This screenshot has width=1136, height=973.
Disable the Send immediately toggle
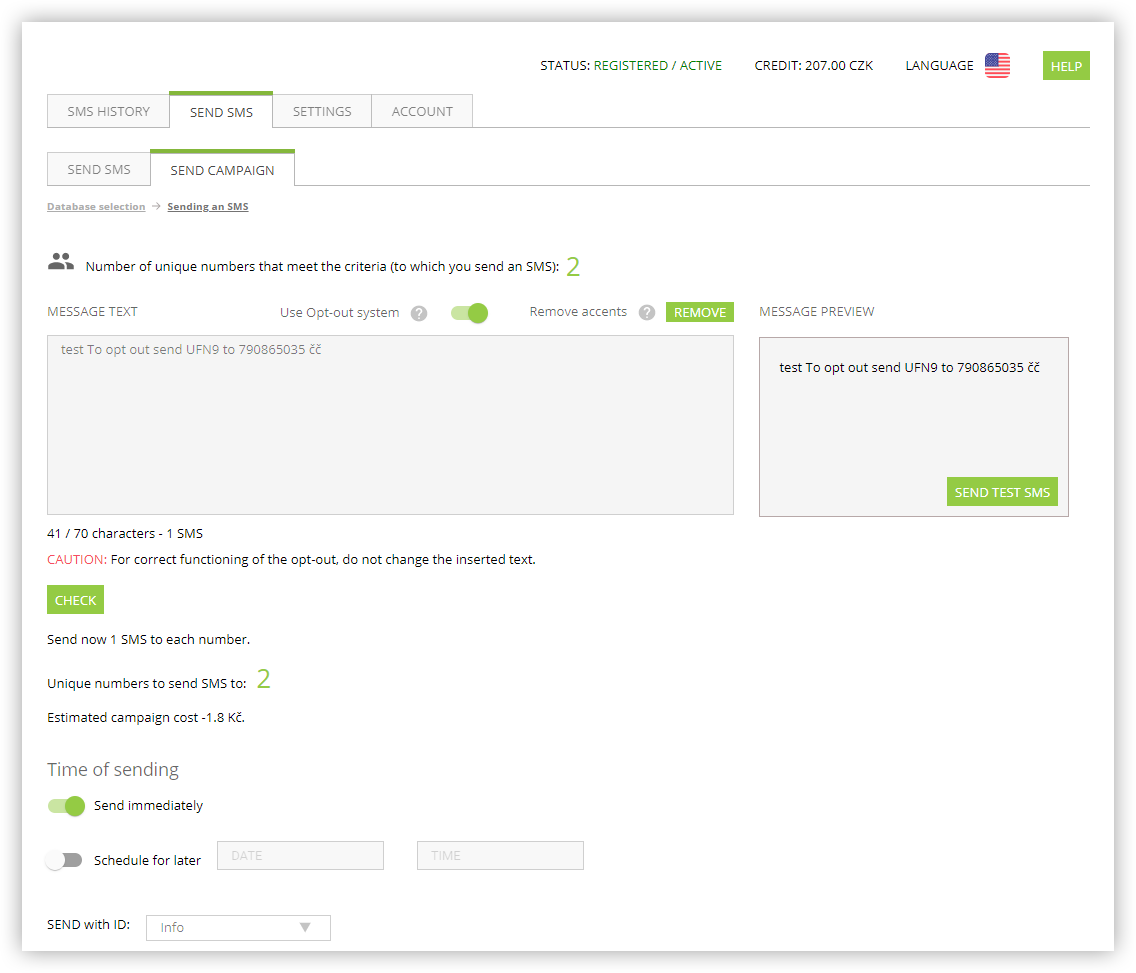point(66,806)
